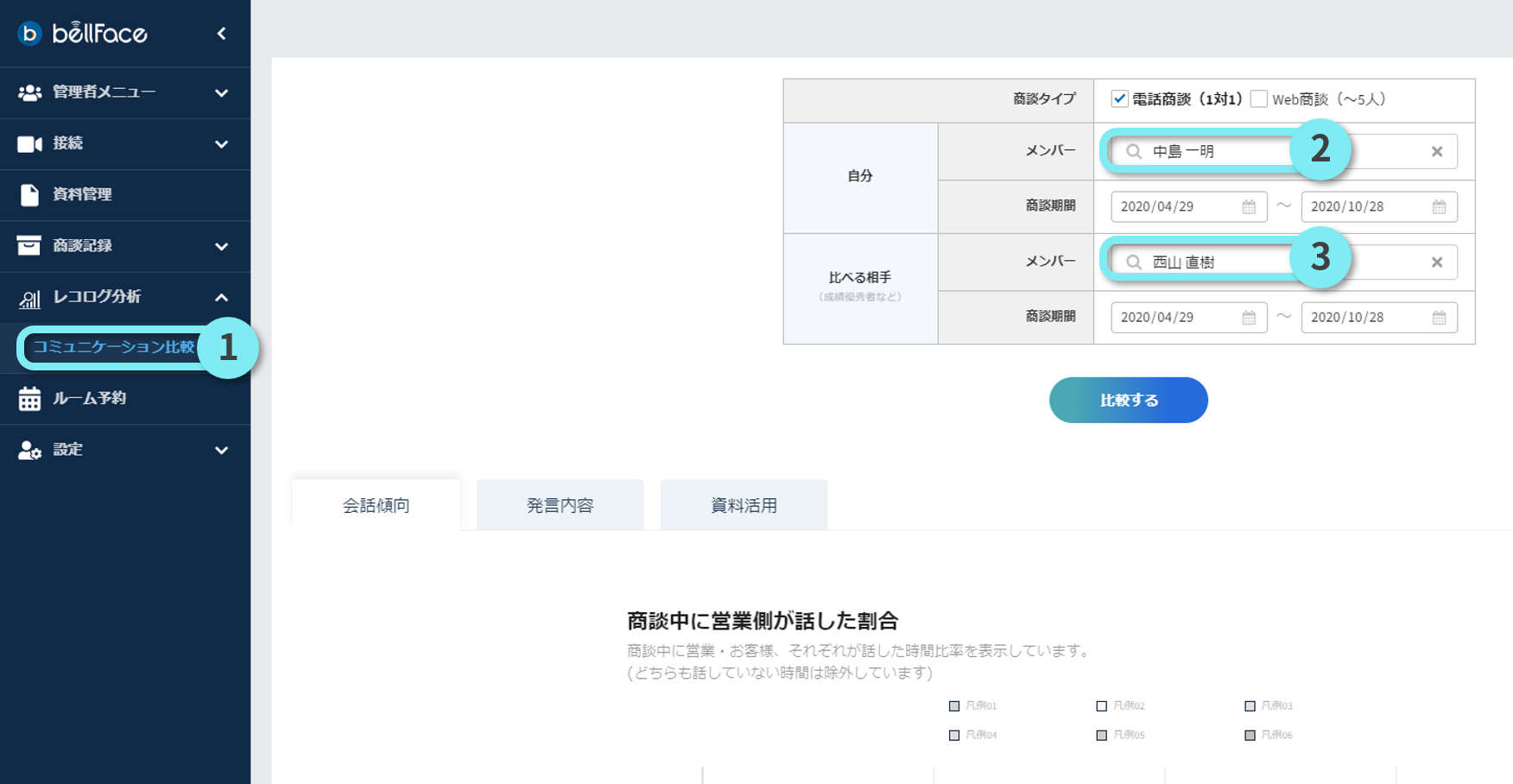The height and width of the screenshot is (784, 1513).
Task: Click the ルーム予約 calendar icon
Action: (29, 399)
